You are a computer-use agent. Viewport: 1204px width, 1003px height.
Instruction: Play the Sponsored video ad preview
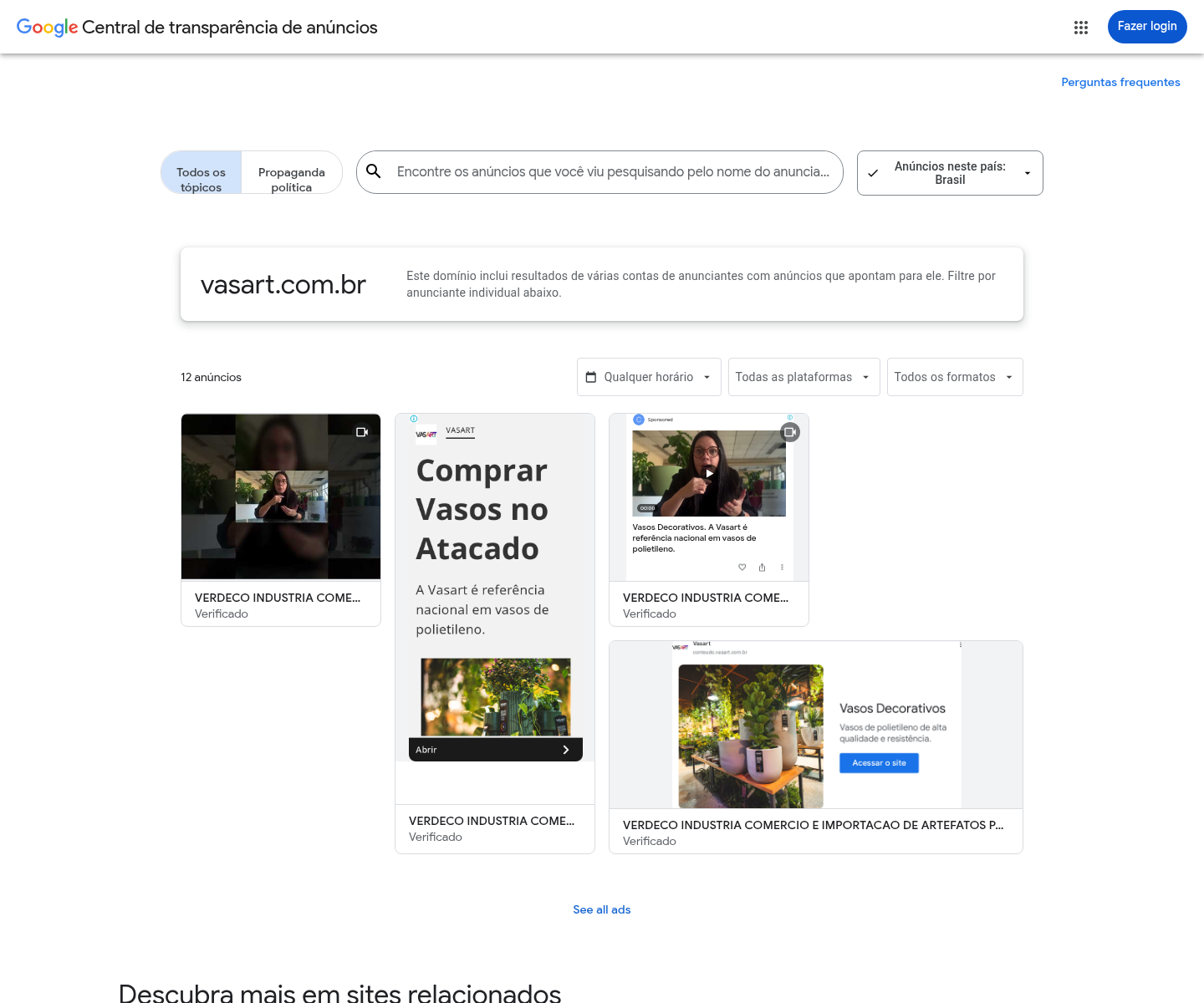pyautogui.click(x=709, y=473)
